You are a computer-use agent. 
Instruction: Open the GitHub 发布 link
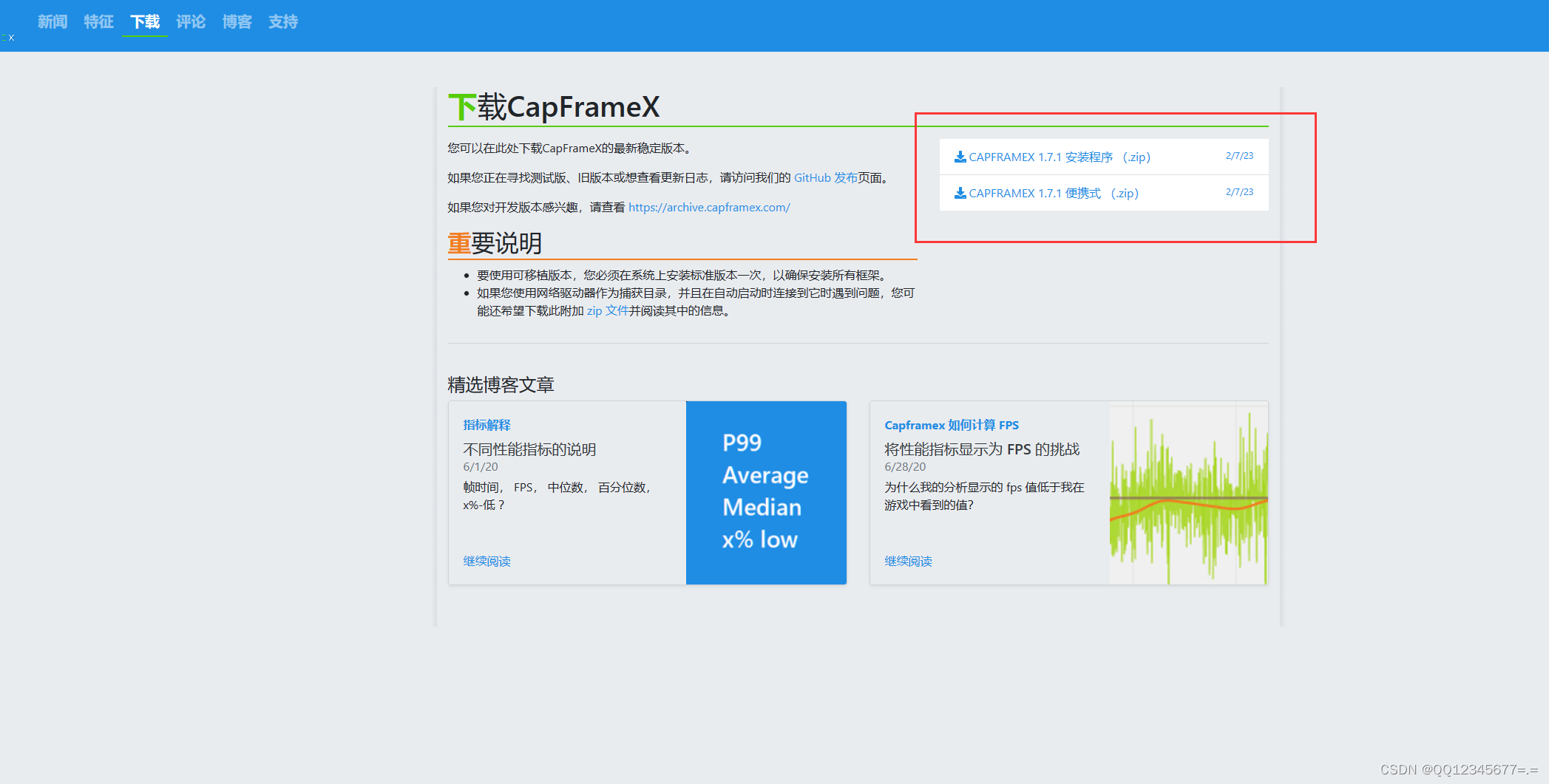(x=826, y=178)
